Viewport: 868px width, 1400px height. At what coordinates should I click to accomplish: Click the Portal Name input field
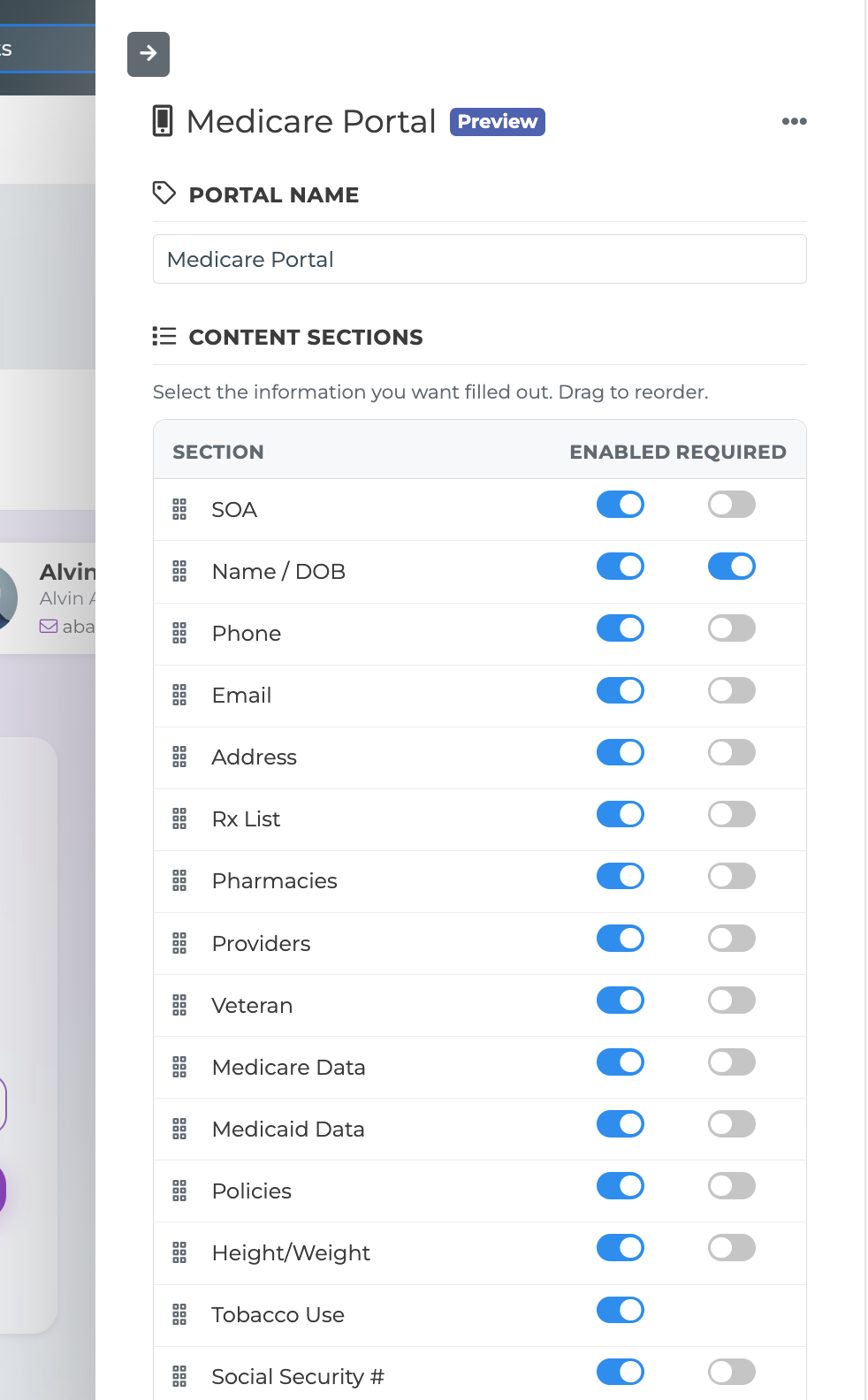tap(479, 259)
